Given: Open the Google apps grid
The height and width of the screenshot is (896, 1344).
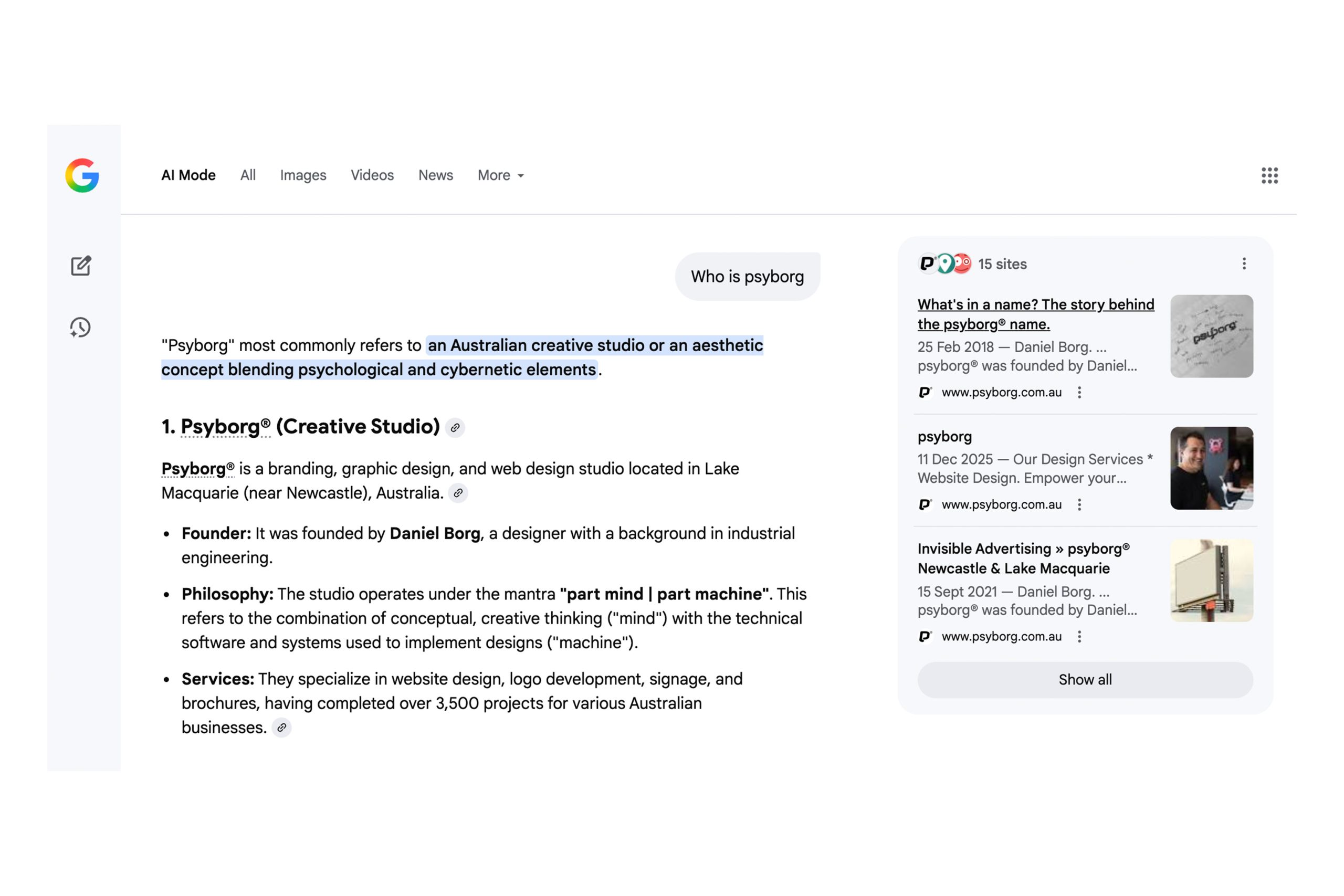Looking at the screenshot, I should click(1269, 175).
